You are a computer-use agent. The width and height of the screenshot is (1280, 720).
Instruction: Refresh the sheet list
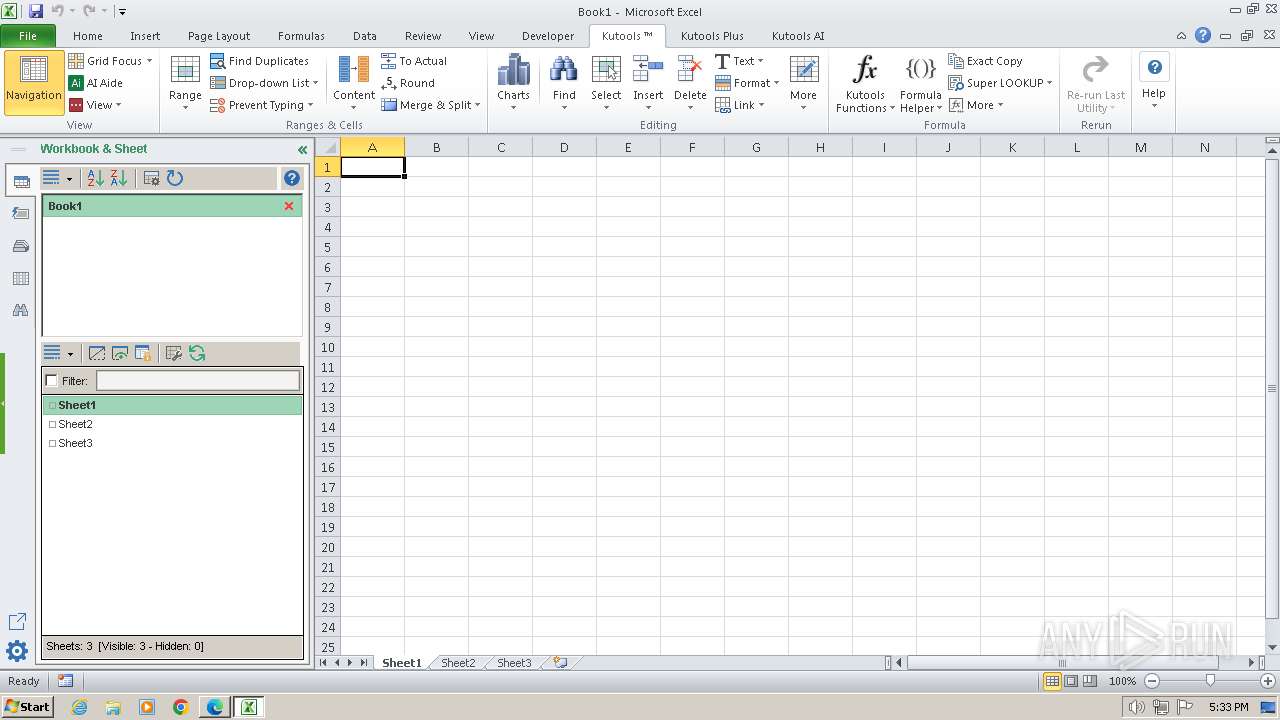(x=197, y=353)
